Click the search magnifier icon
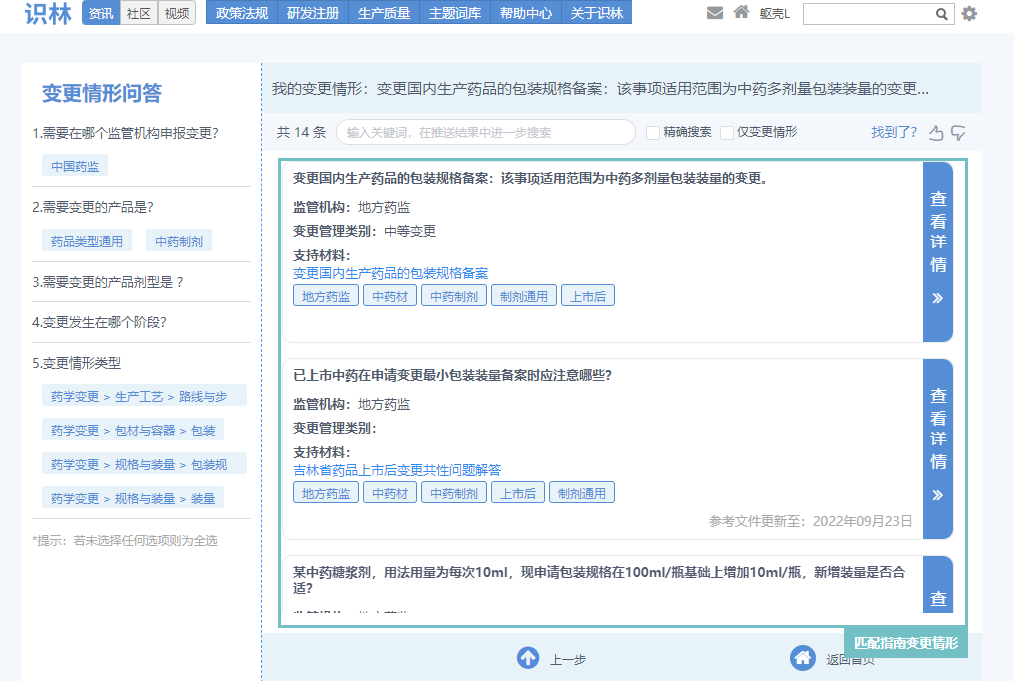Viewport: 1014px width, 681px height. 942,14
